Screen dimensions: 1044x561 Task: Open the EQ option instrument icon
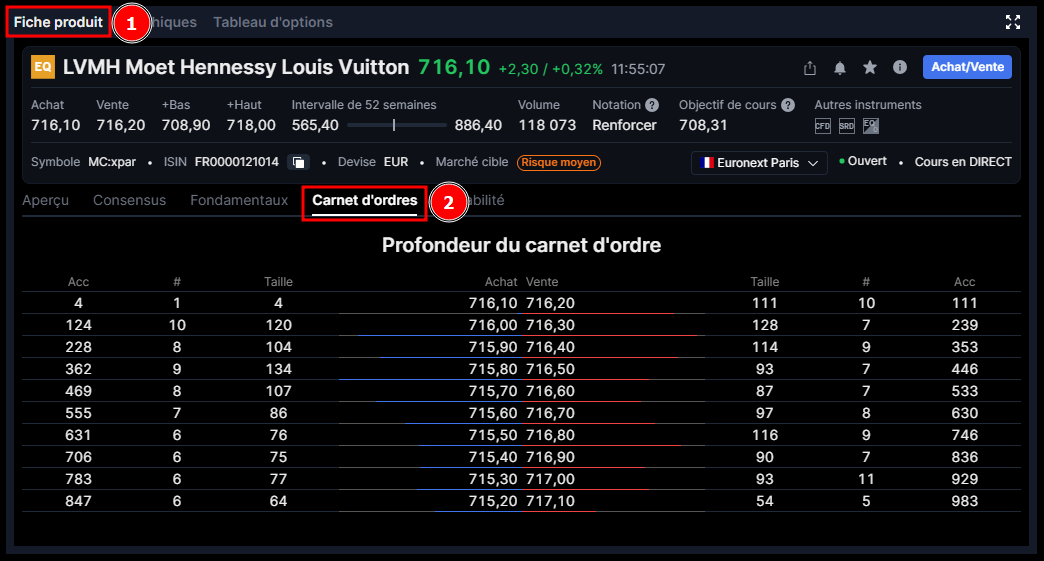pyautogui.click(x=871, y=126)
